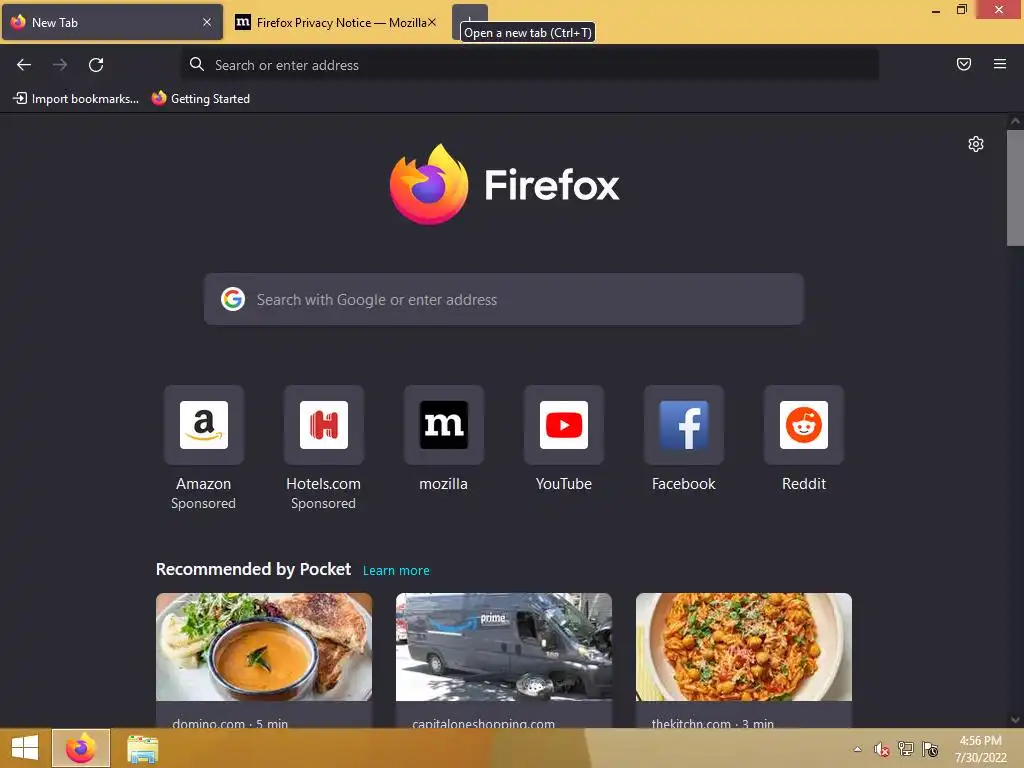Open the domino.com soup article thumbnail
Viewport: 1024px width, 768px height.
264,647
